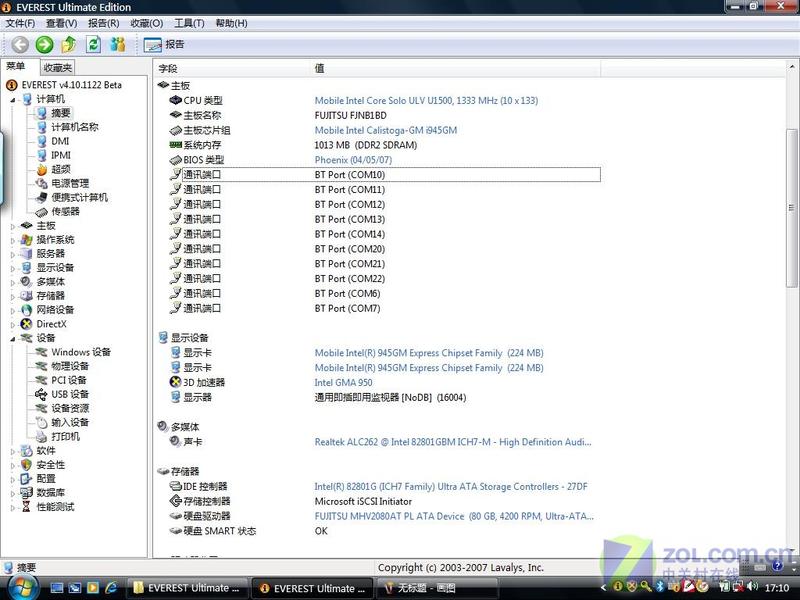Open the 查看(V) menu
This screenshot has width=800, height=600.
click(61, 23)
